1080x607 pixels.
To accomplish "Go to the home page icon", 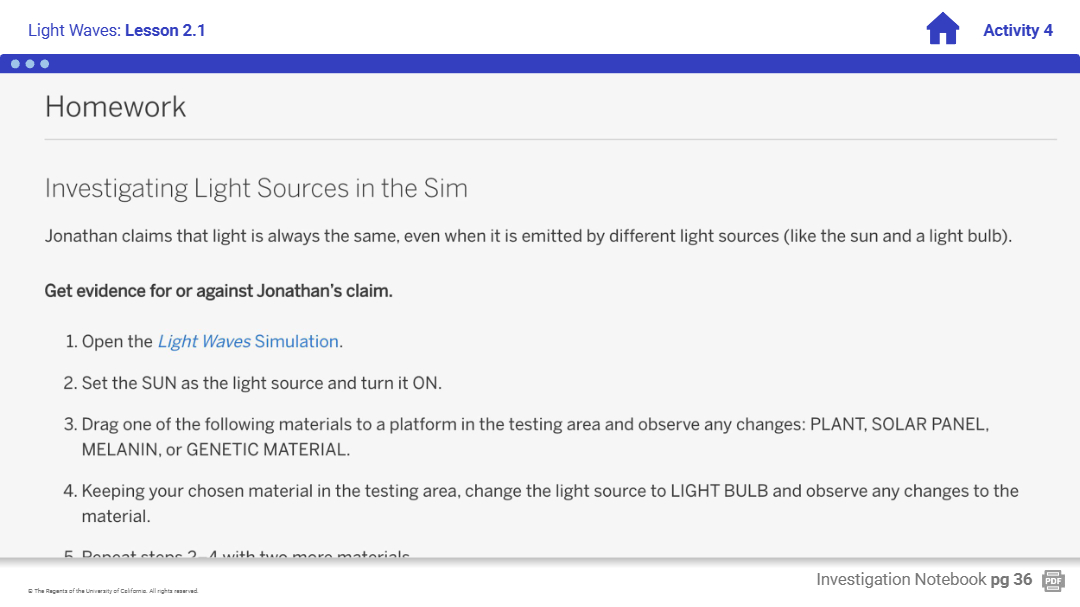I will tap(942, 29).
